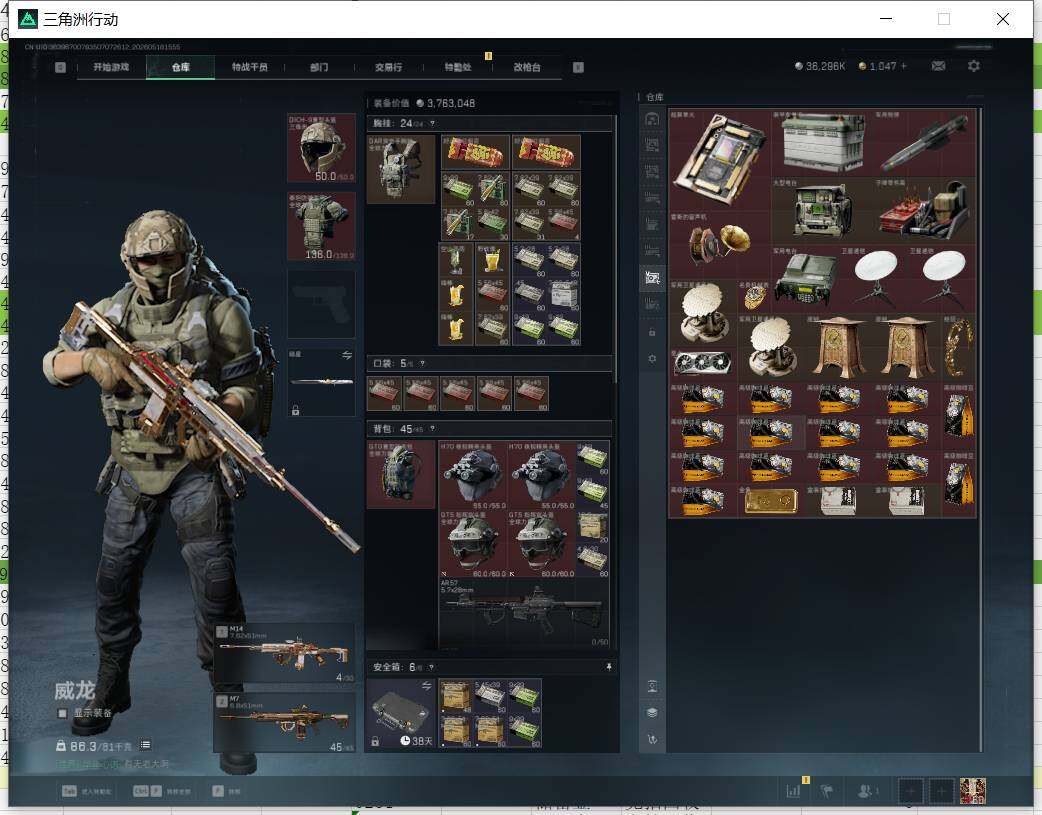Image resolution: width=1042 pixels, height=815 pixels.
Task: Open the statistics bar-chart icon in bottom bar
Action: tap(793, 791)
